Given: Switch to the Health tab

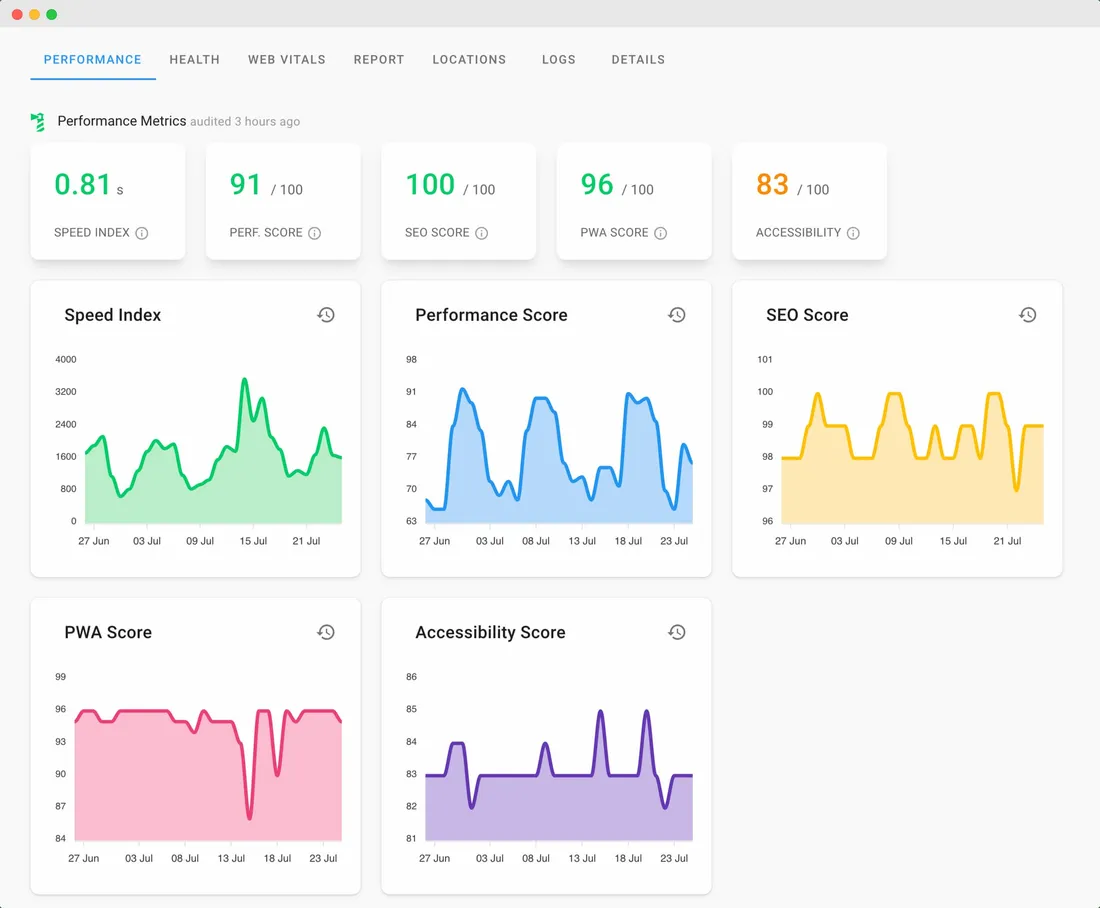Looking at the screenshot, I should tap(194, 60).
